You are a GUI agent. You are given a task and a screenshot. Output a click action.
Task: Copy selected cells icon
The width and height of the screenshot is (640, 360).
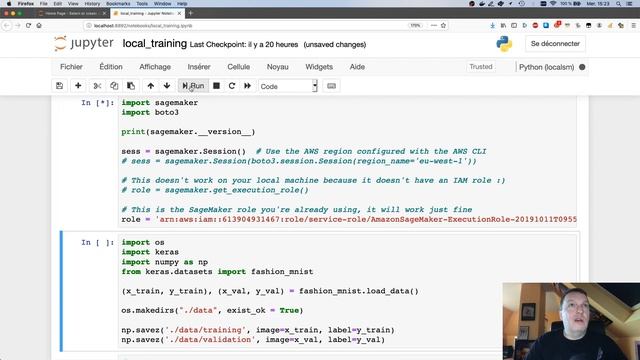[x=114, y=86]
